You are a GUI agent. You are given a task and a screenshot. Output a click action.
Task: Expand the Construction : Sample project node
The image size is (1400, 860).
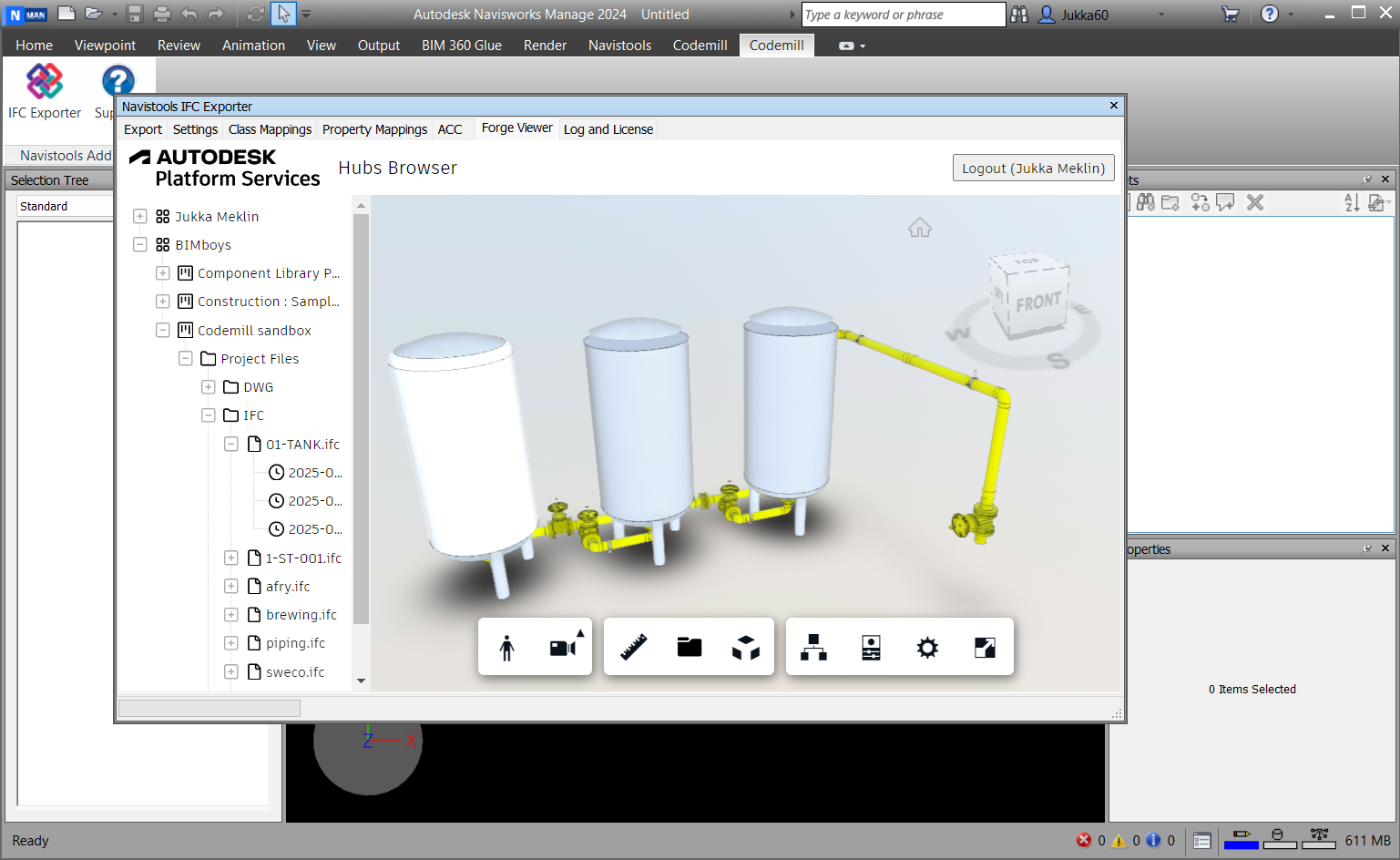pyautogui.click(x=163, y=302)
